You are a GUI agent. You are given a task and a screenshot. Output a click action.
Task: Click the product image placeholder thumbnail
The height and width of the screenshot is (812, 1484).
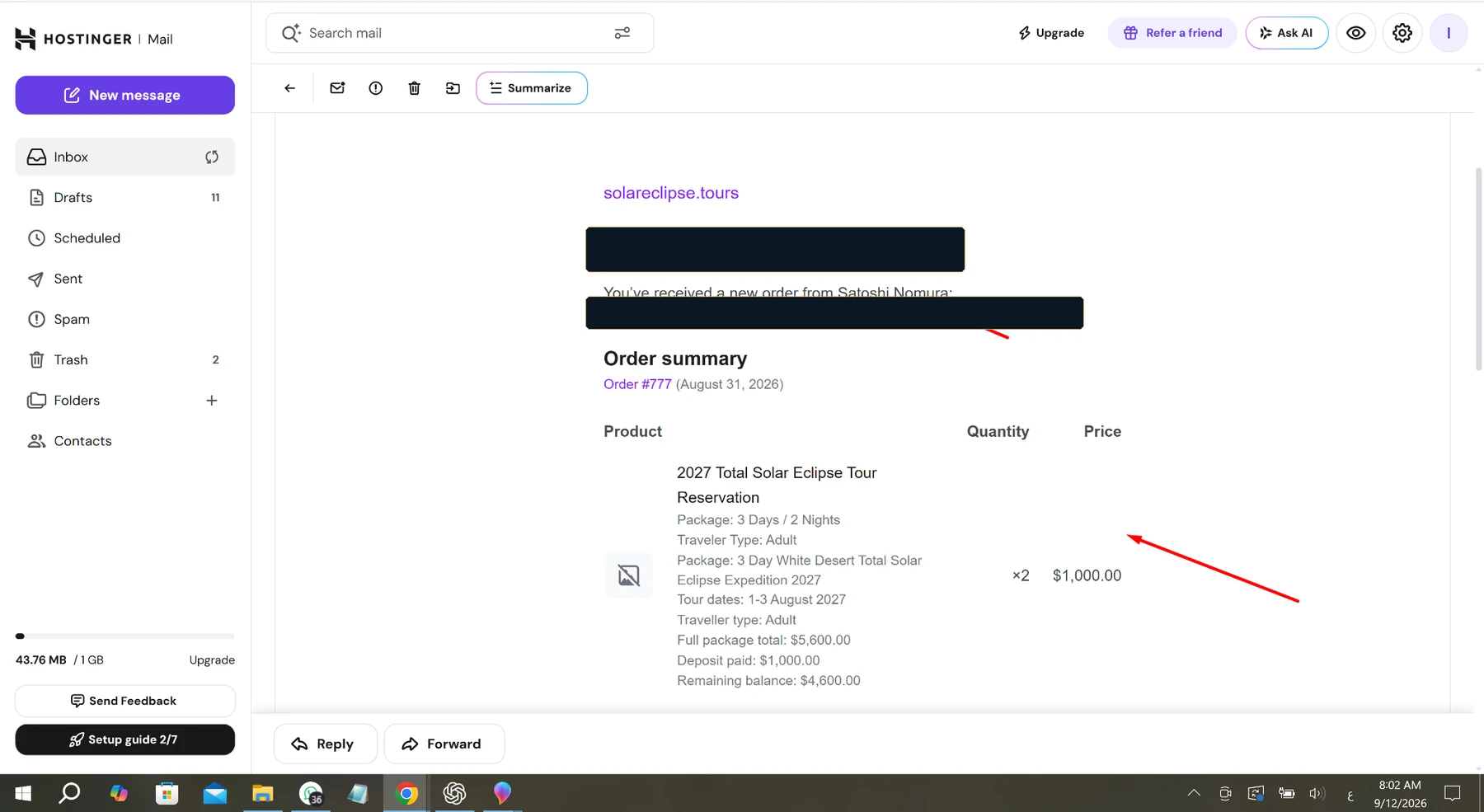click(x=629, y=575)
